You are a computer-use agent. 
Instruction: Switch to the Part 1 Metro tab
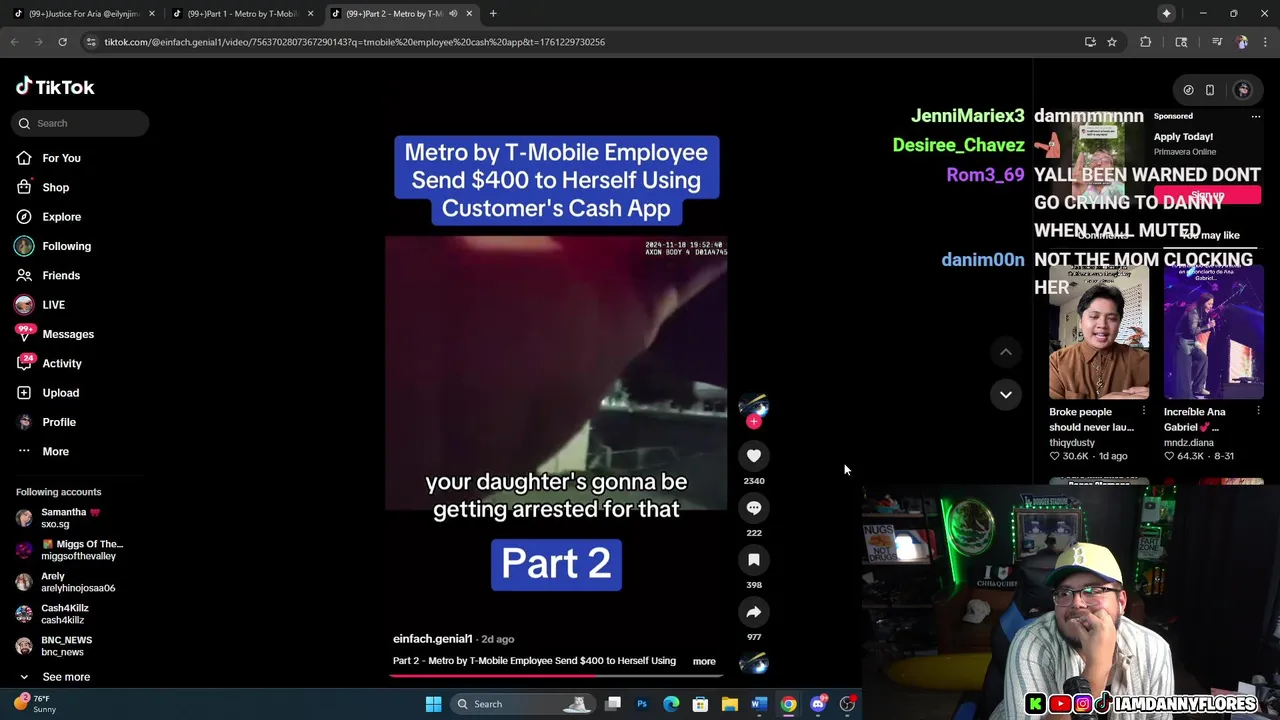[243, 13]
